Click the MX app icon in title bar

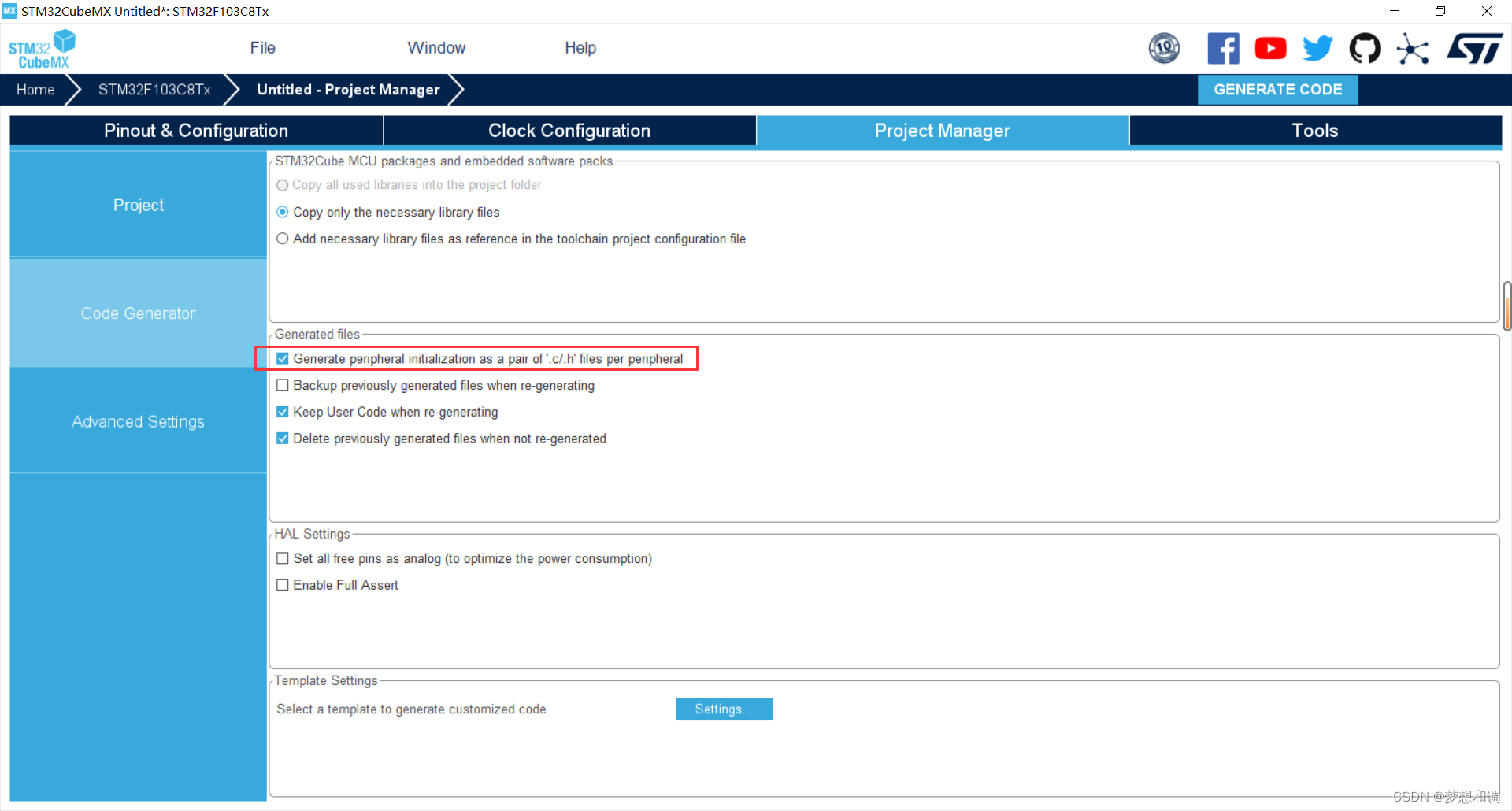[9, 11]
